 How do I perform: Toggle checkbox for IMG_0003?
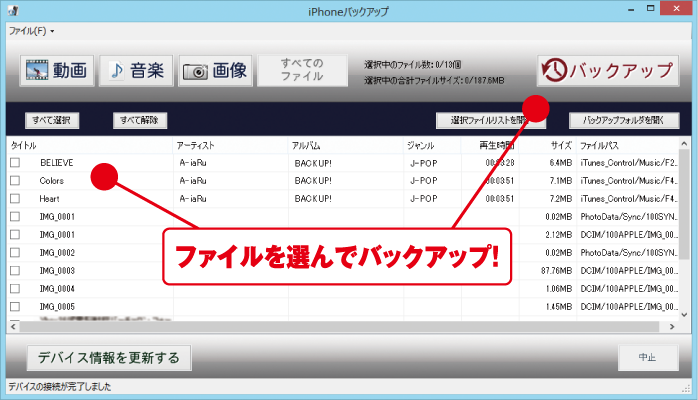tap(15, 270)
